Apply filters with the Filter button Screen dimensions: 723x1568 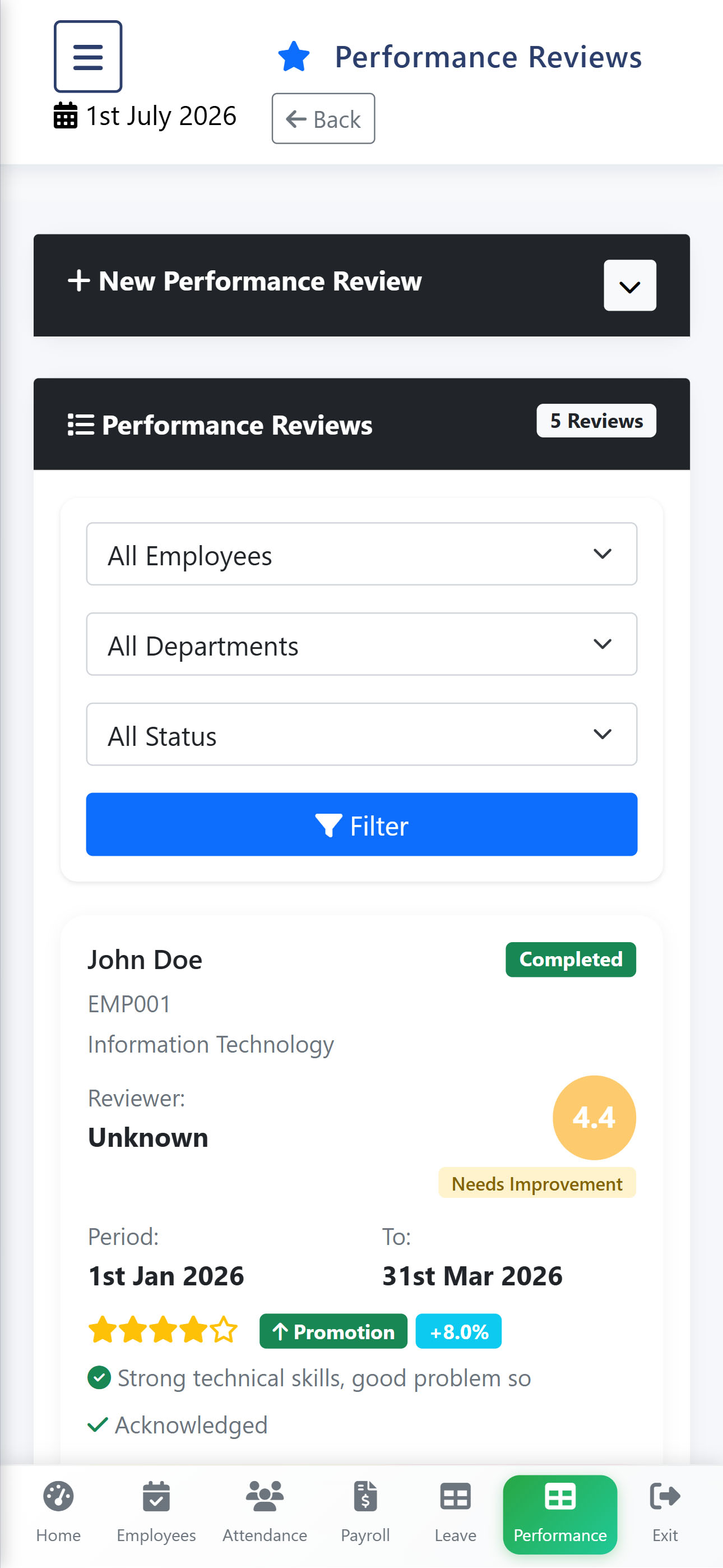[x=361, y=824]
